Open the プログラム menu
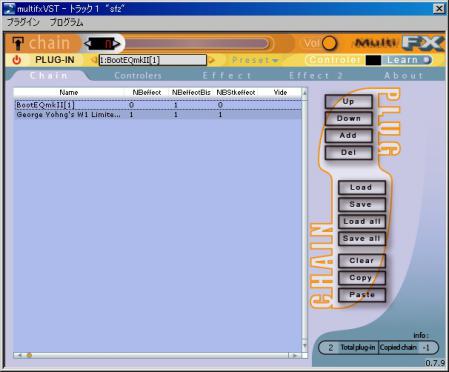Image resolution: width=449 pixels, height=372 pixels. [x=66, y=22]
